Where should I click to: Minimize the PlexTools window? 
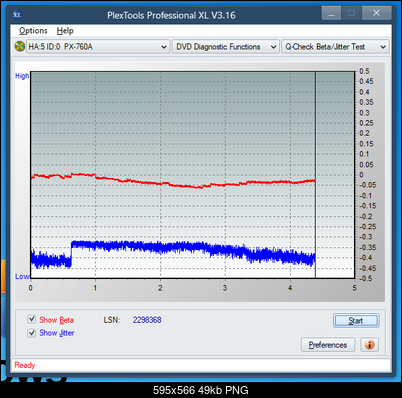click(x=331, y=14)
